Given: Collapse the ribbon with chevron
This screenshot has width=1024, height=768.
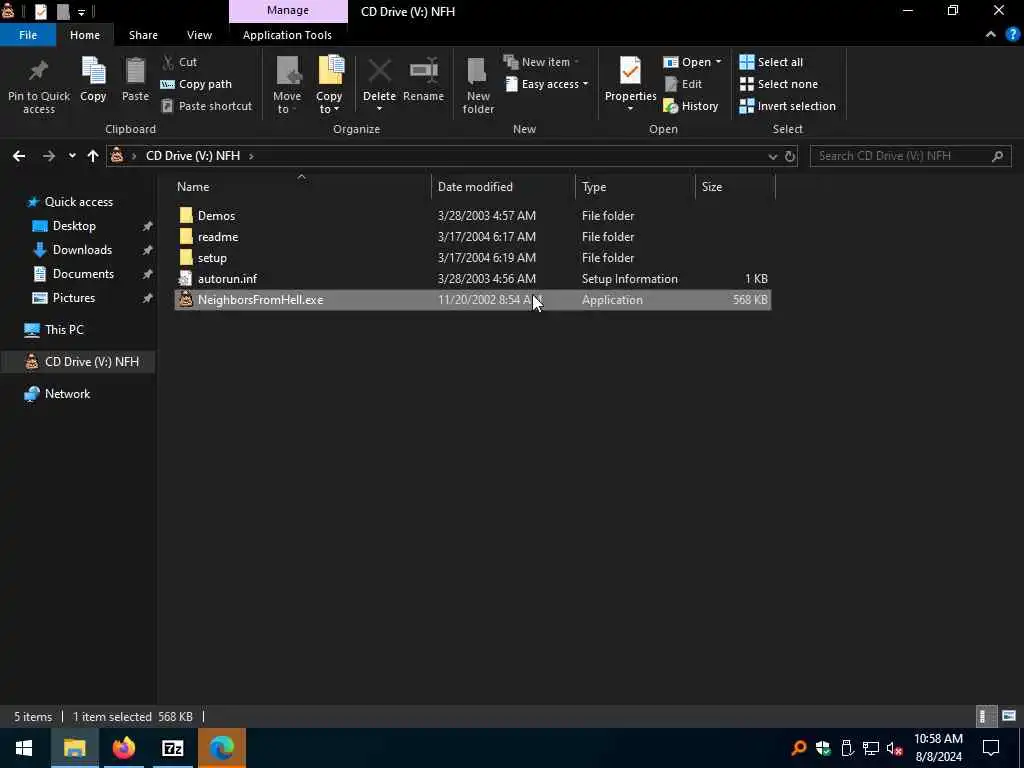Looking at the screenshot, I should [x=991, y=35].
